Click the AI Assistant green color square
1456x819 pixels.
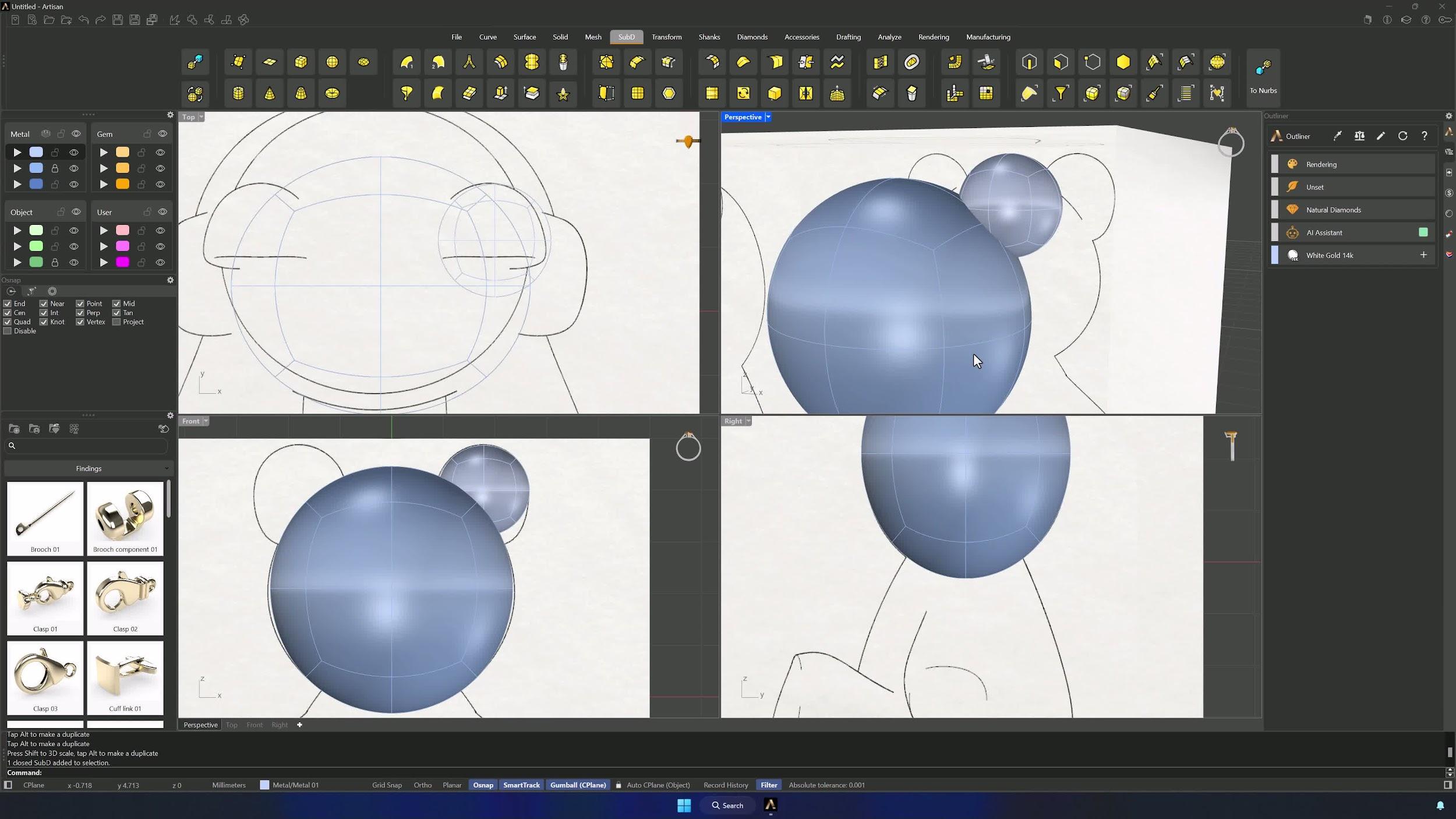click(x=1423, y=232)
